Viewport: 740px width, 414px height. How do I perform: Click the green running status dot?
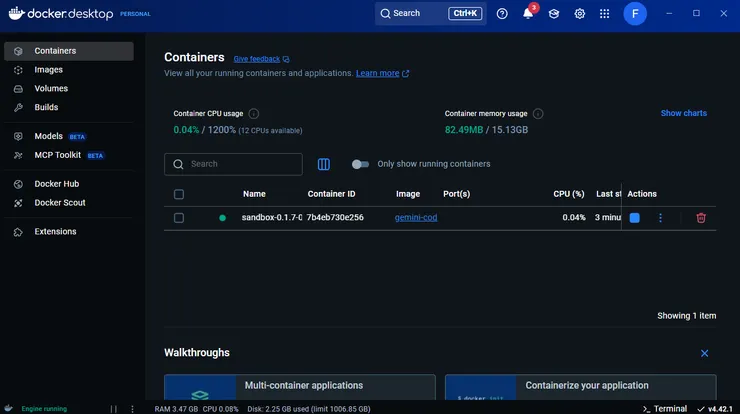pos(222,218)
